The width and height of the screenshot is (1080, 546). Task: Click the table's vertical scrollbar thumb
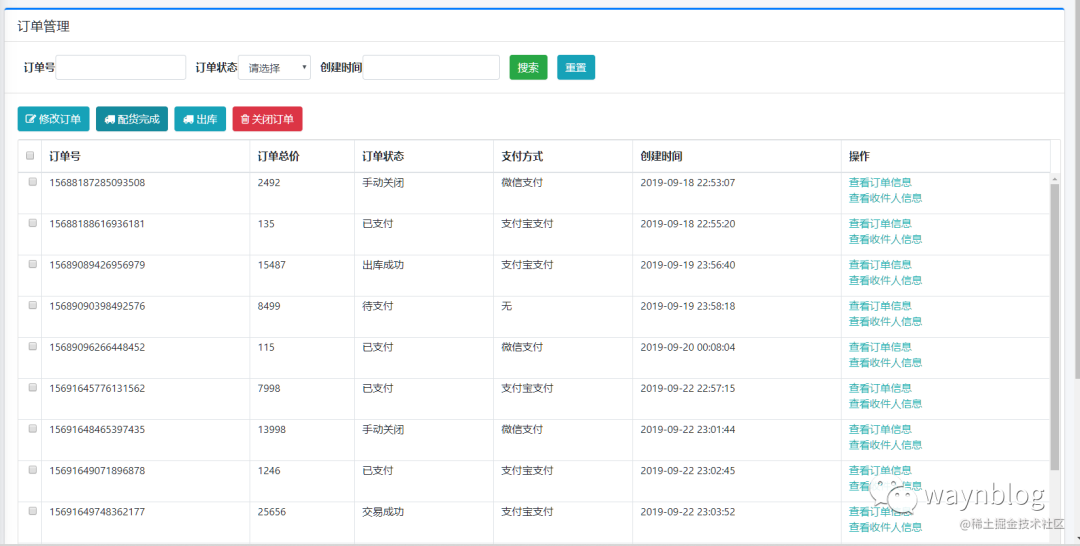(x=1055, y=327)
